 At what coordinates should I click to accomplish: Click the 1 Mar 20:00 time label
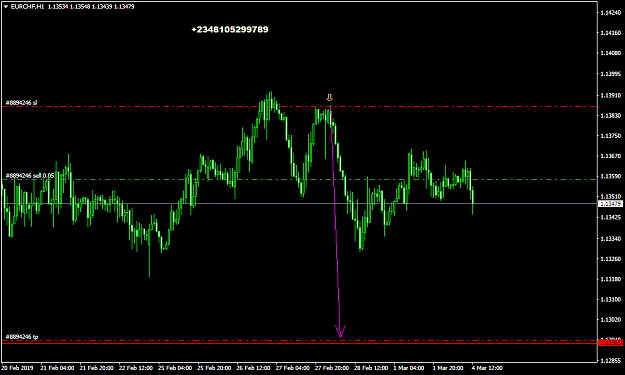(448, 368)
